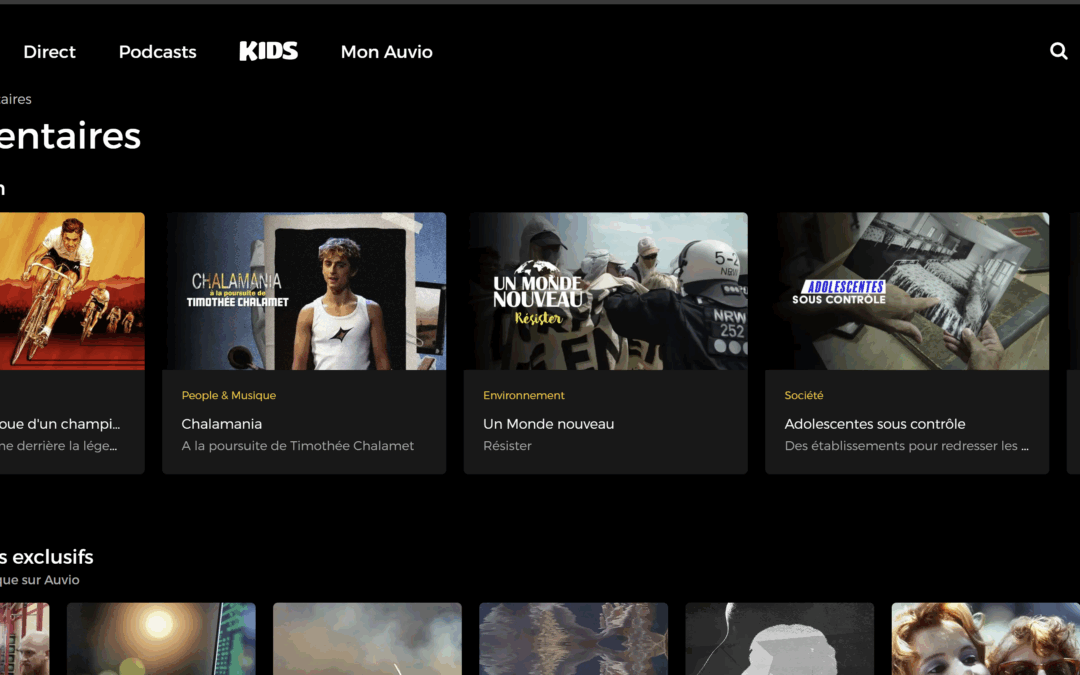Open the search magnifier icon
Screen dimensions: 1080x675
pyautogui.click(x=1059, y=51)
